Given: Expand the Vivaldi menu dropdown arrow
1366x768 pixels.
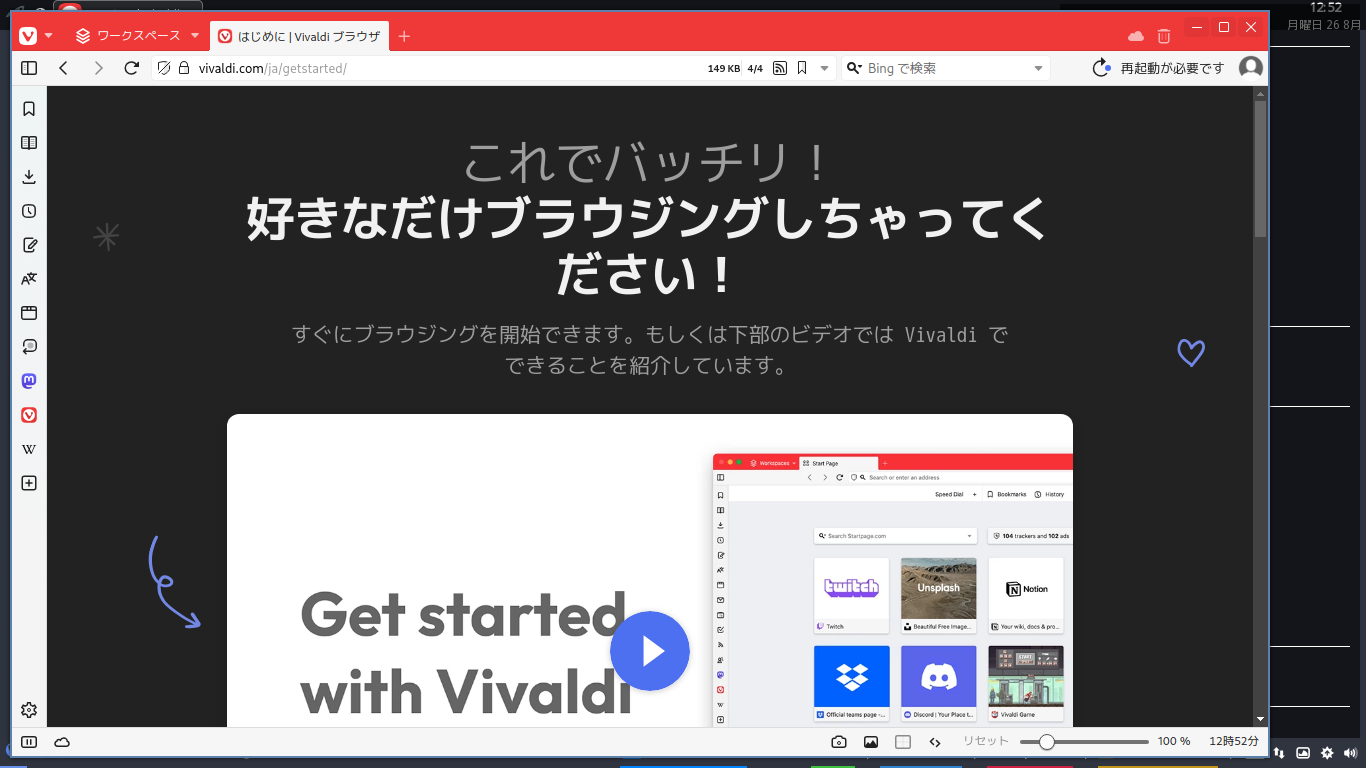Looking at the screenshot, I should point(48,36).
